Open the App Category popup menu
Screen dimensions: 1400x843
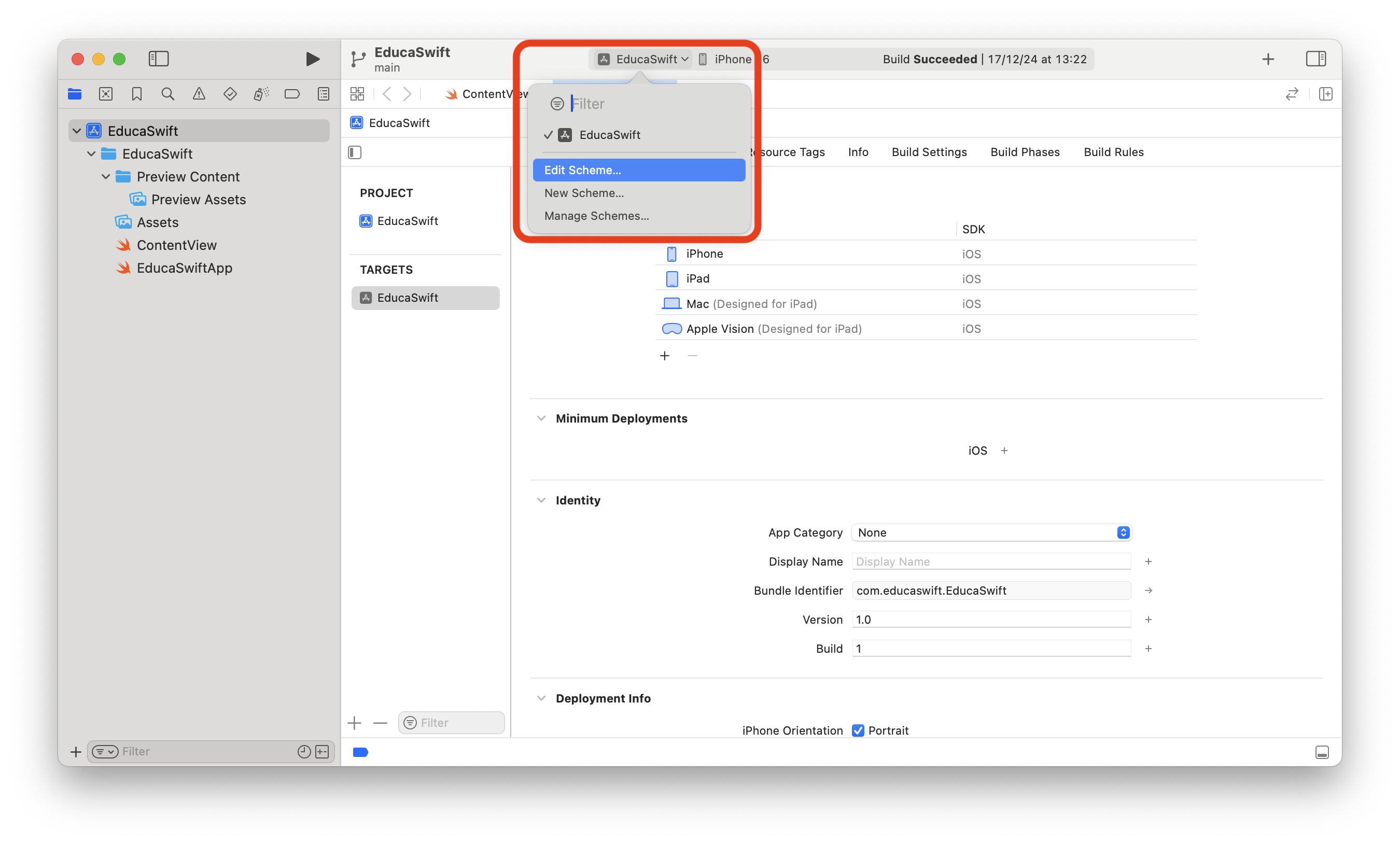[991, 532]
